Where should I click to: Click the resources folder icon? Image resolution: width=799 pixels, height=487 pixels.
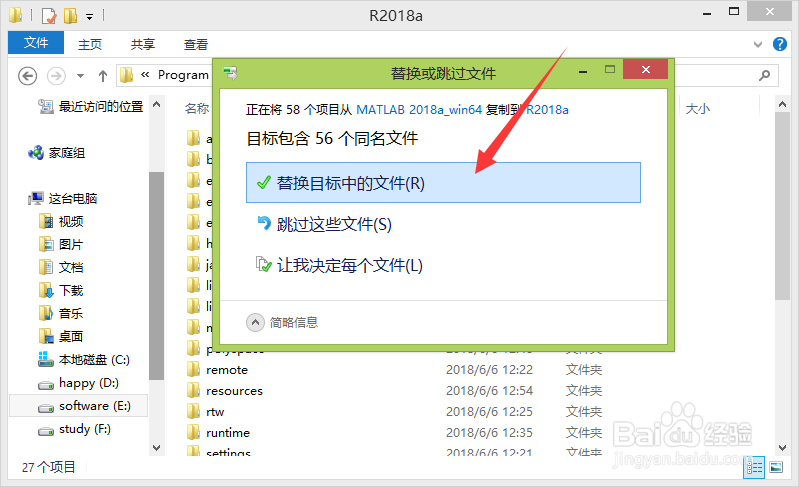(193, 390)
